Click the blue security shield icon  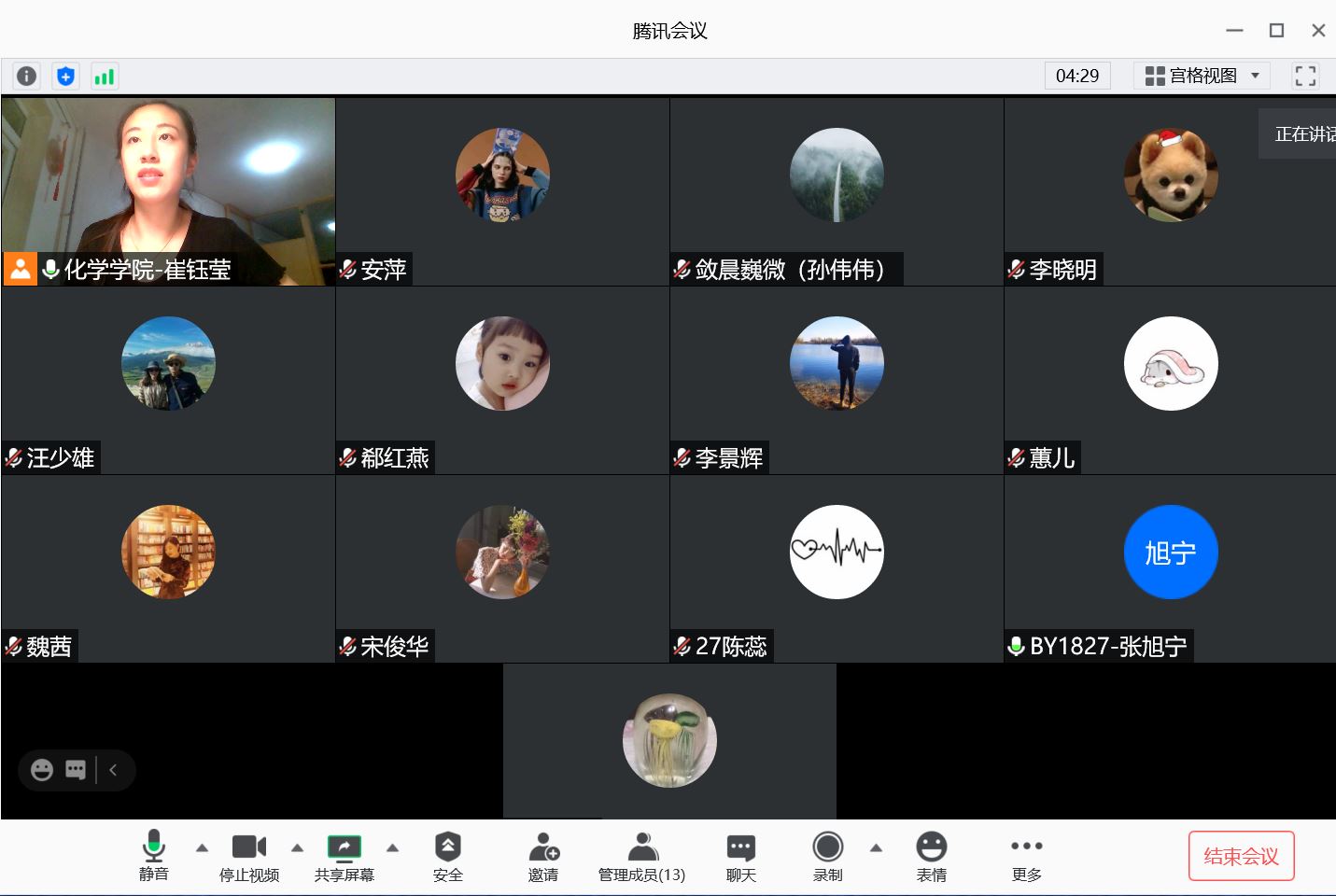click(65, 77)
